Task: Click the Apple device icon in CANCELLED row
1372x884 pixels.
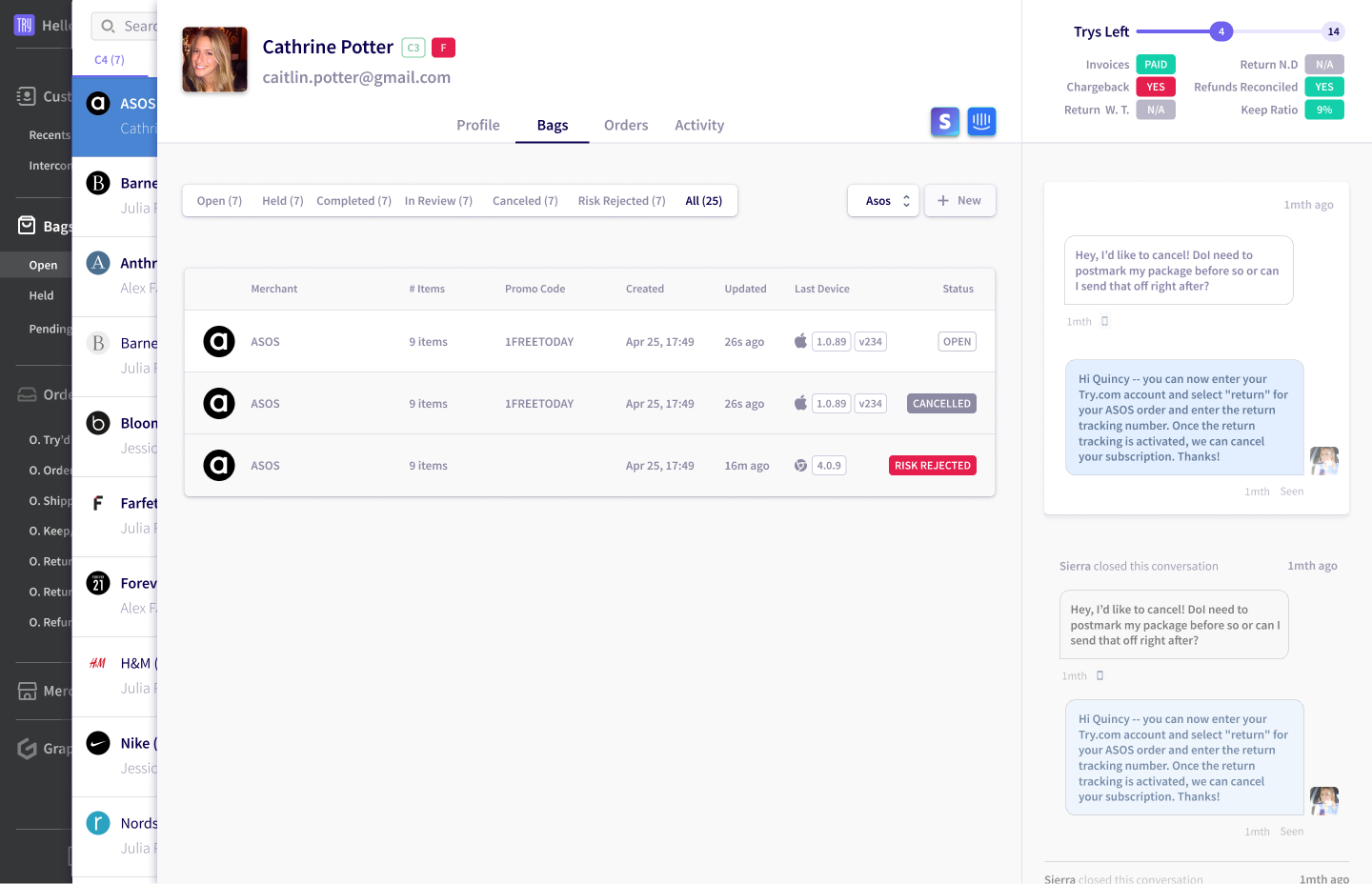Action: [800, 403]
